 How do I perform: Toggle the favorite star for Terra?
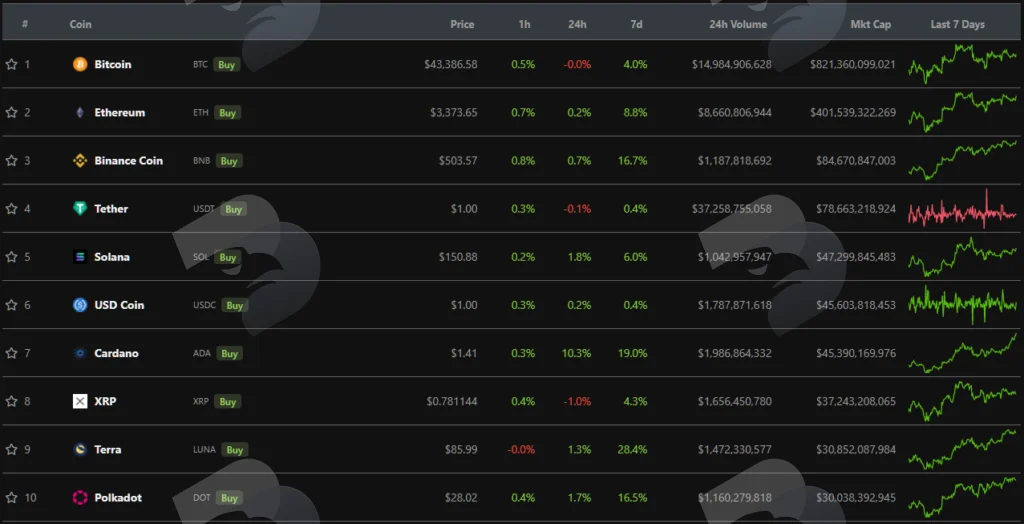coord(11,450)
